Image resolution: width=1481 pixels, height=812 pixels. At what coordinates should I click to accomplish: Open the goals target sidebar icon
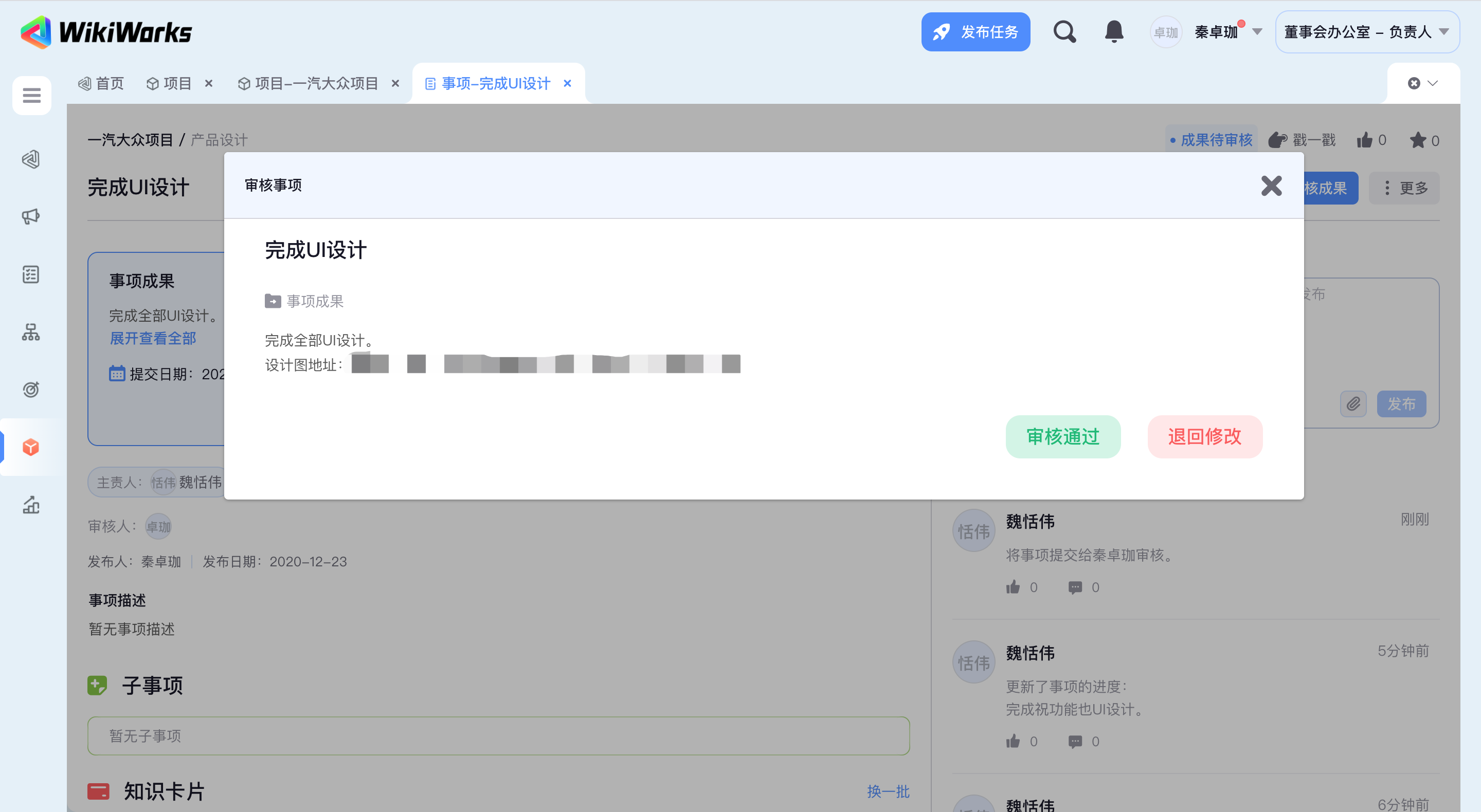(31, 389)
